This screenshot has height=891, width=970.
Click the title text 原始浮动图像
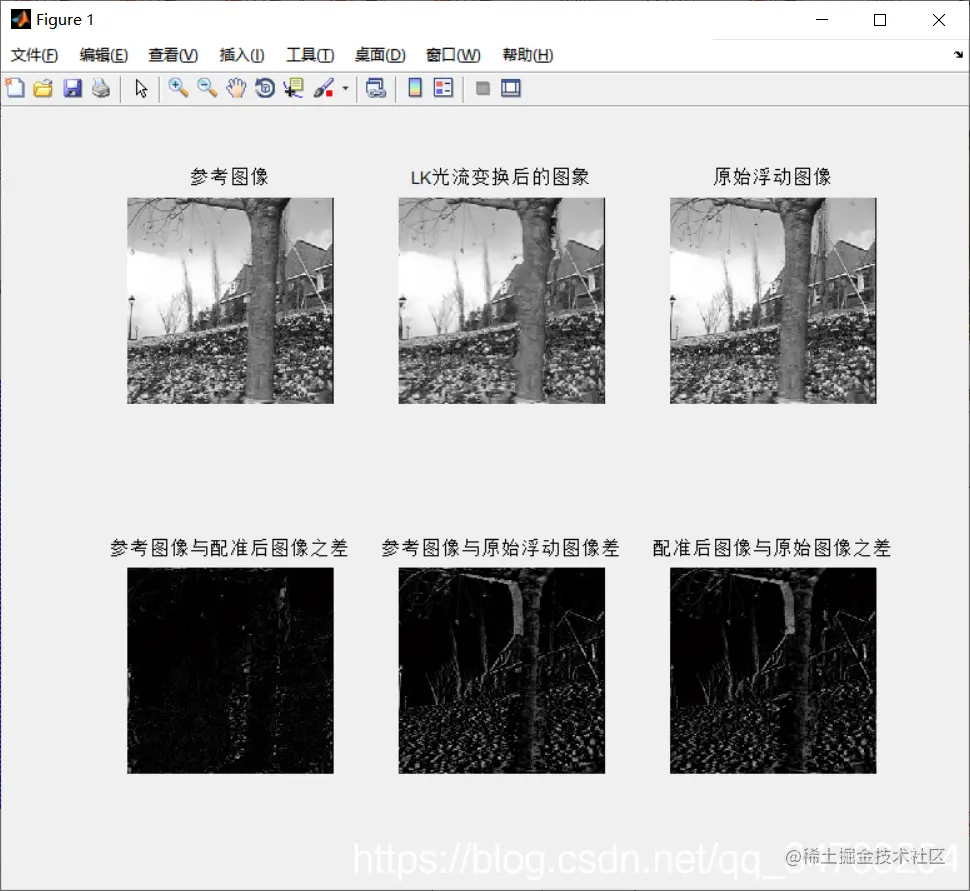(772, 177)
